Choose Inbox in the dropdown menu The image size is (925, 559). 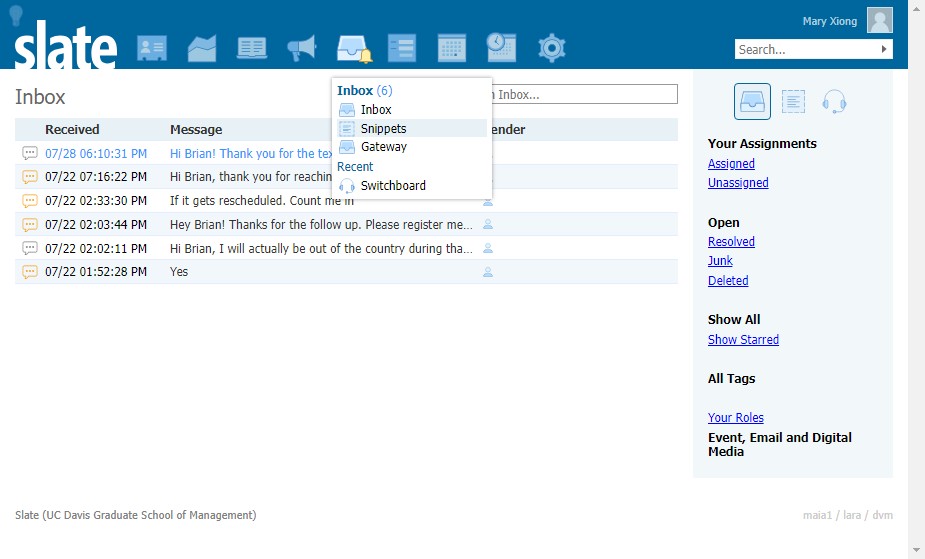pyautogui.click(x=412, y=110)
